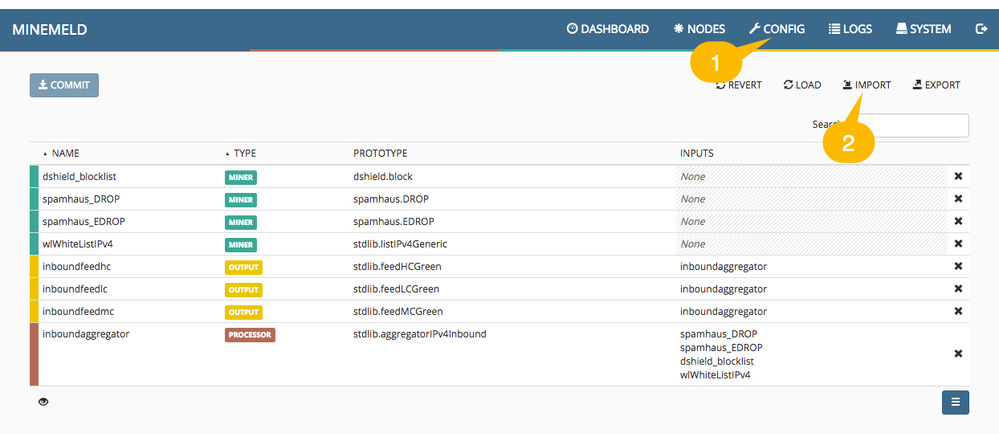Viewport: 999px width, 434px height.
Task: Click the hamburger menu button at bottom right
Action: point(955,402)
